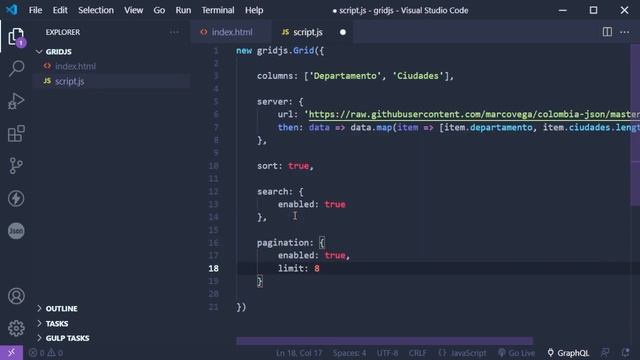Open the lightning bolt extension view

click(16, 198)
